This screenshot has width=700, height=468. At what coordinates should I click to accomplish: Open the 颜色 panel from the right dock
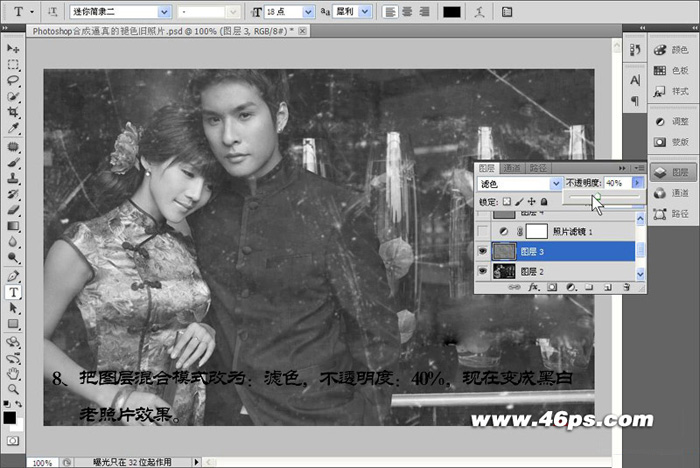pyautogui.click(x=669, y=49)
